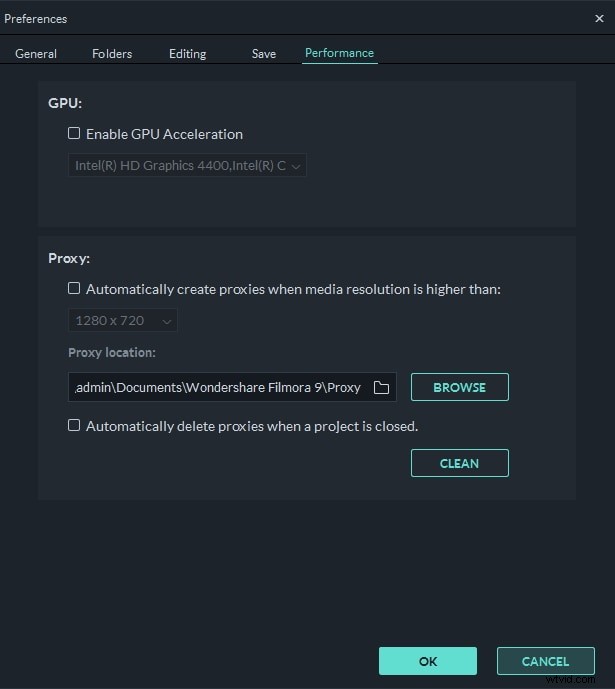This screenshot has width=615, height=689.
Task: Click the Preferences window title bar text
Action: tap(36, 18)
